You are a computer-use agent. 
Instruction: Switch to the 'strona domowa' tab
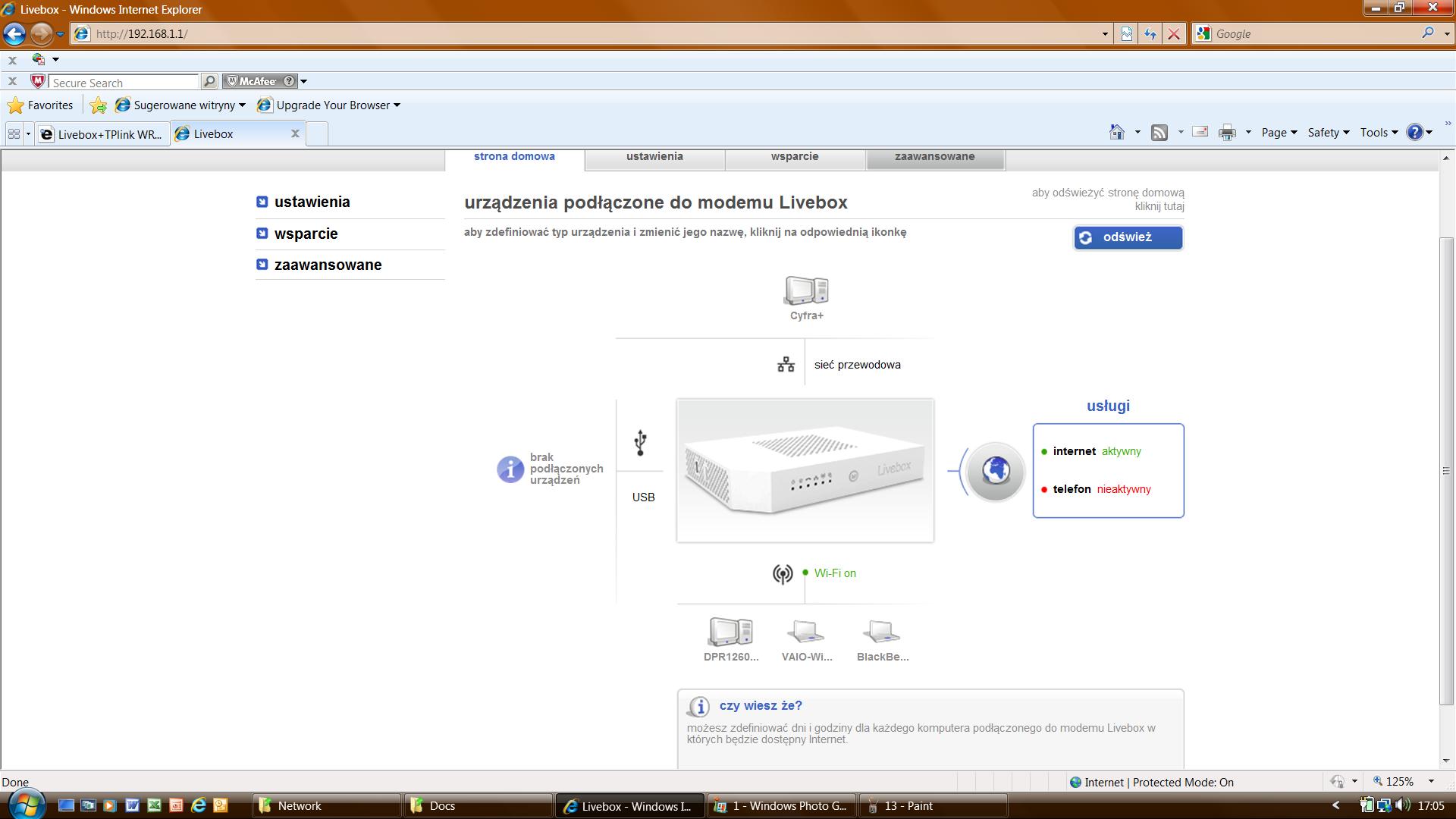(x=514, y=157)
